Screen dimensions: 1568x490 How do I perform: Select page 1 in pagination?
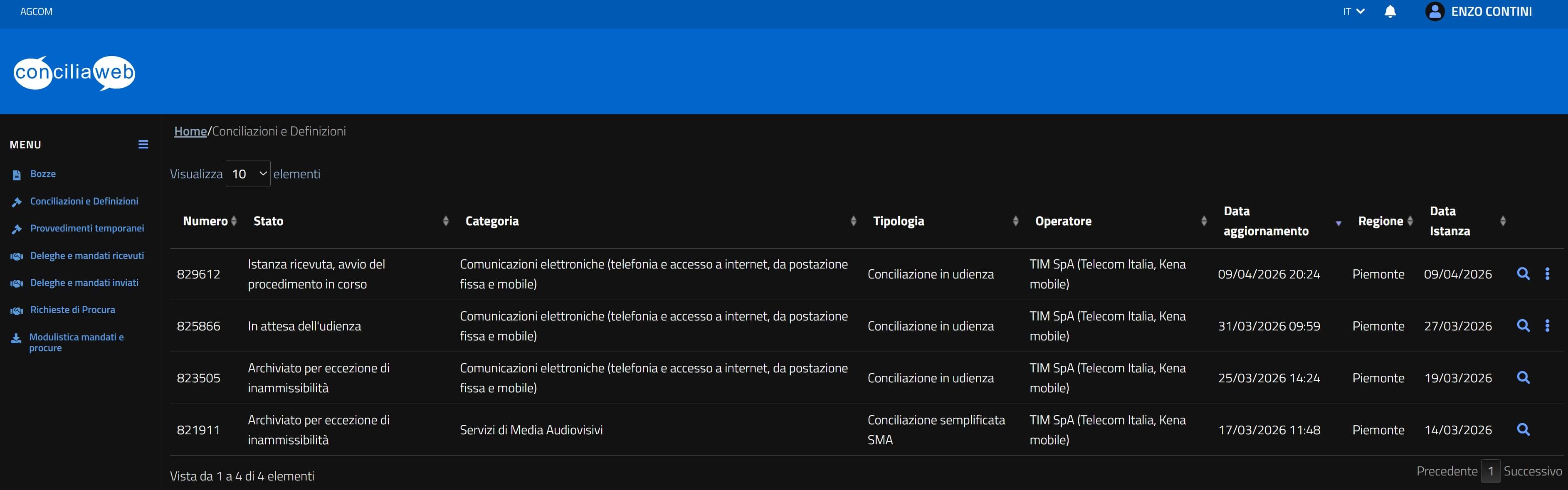[1491, 471]
